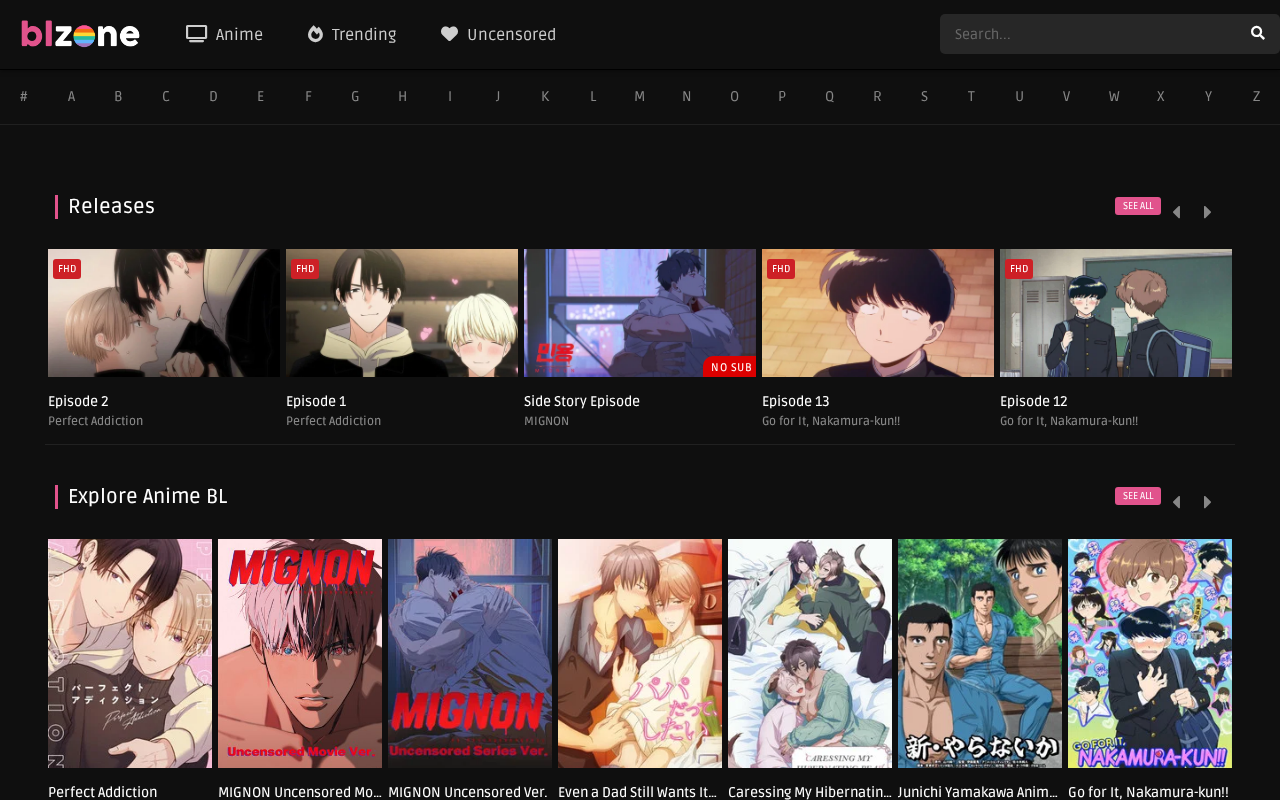
Task: Filter titles by letter Z
Action: [x=1256, y=97]
